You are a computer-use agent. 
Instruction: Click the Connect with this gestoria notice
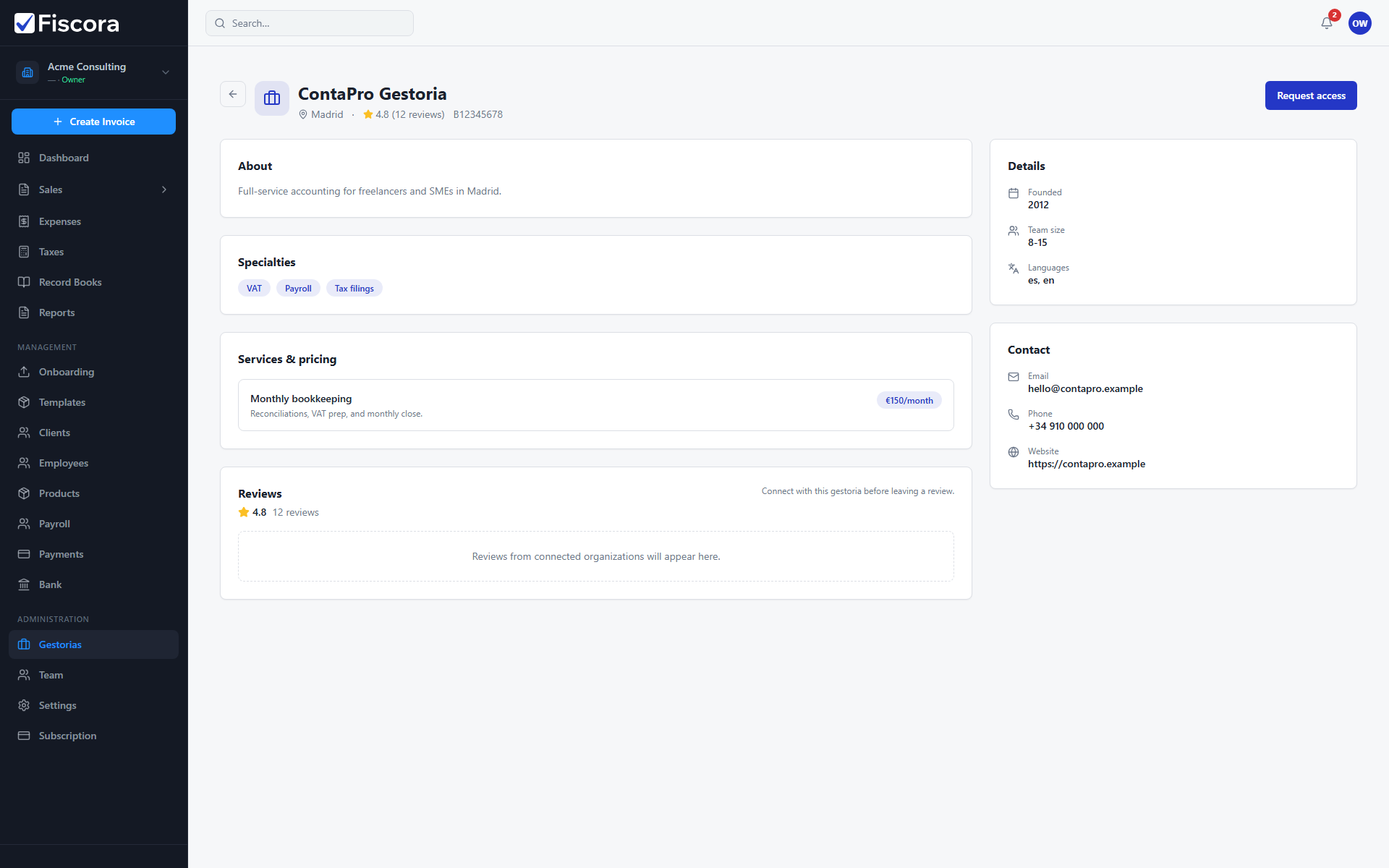[x=858, y=491]
